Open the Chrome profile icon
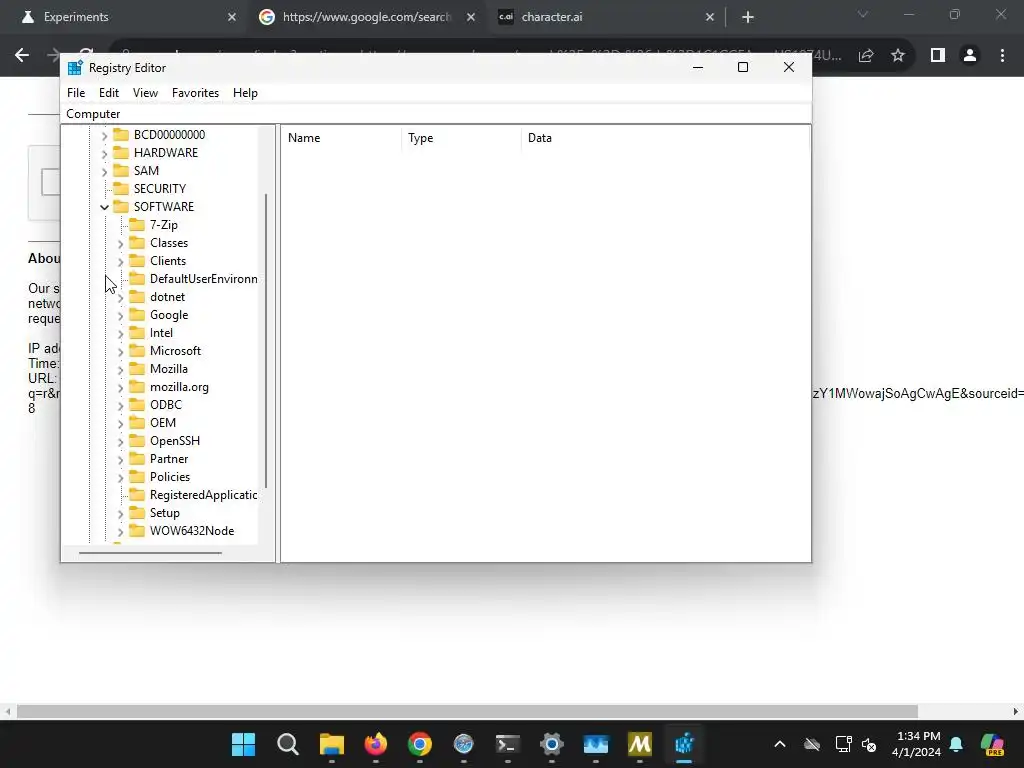 coord(970,56)
